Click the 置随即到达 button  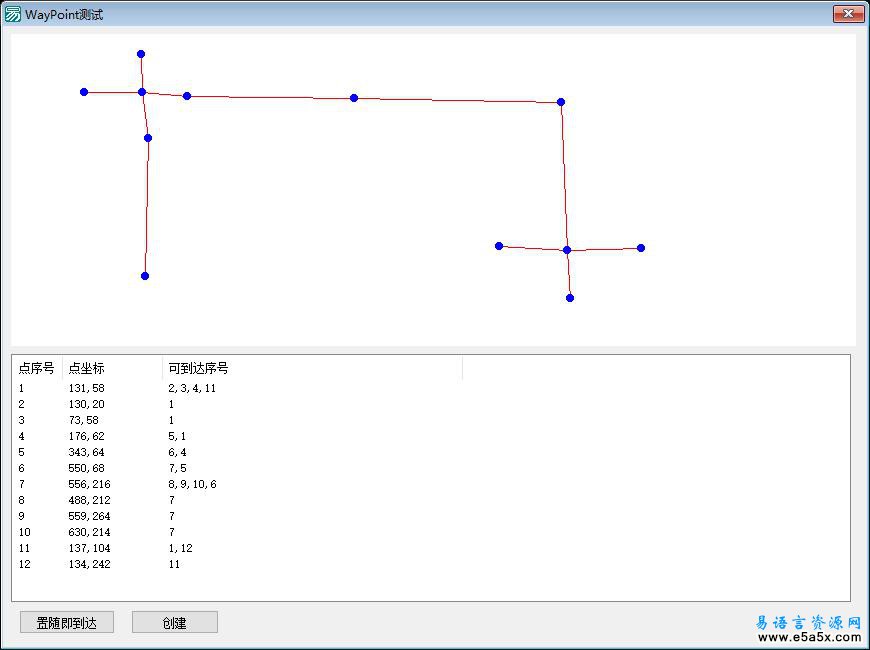point(67,622)
